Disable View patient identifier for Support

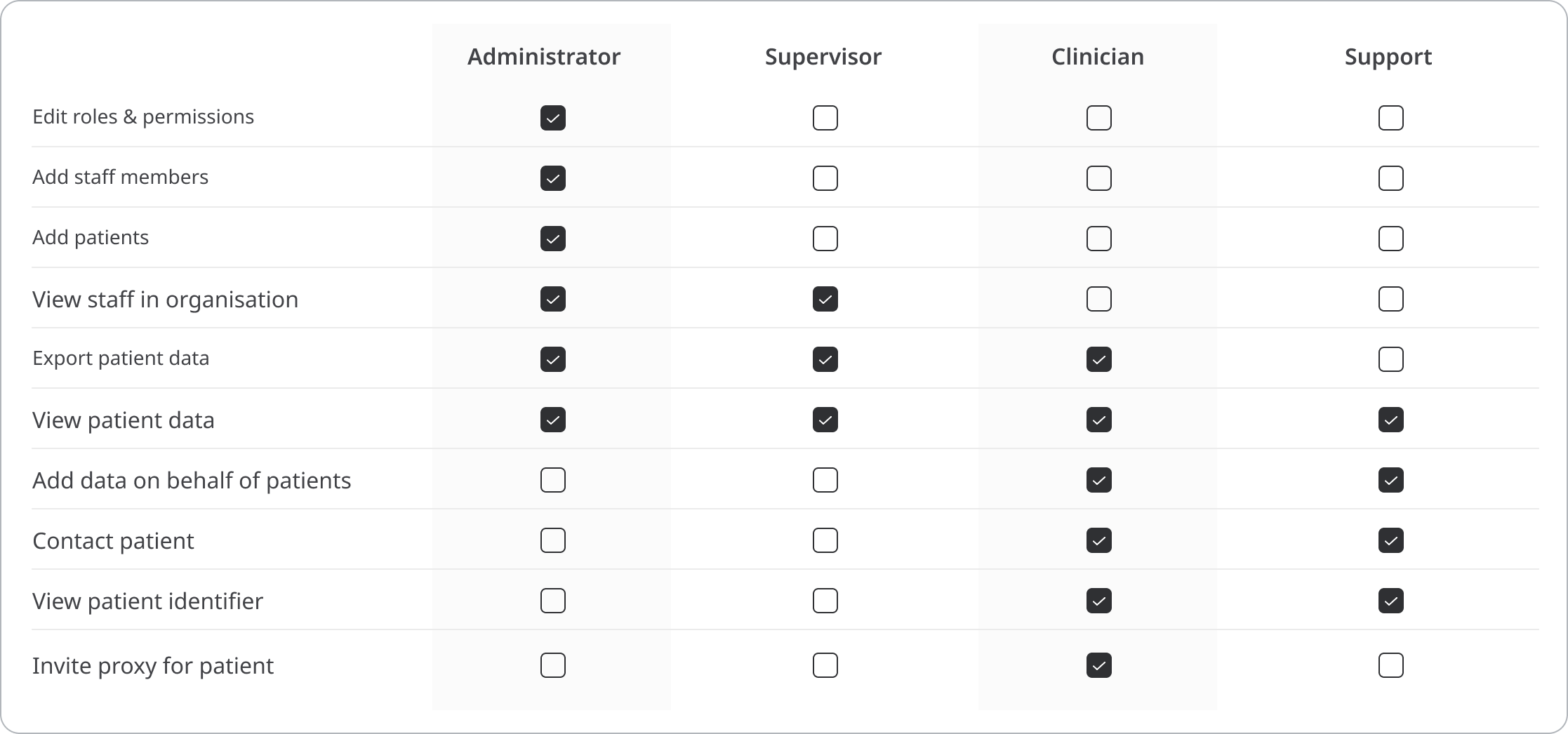pos(1391,601)
